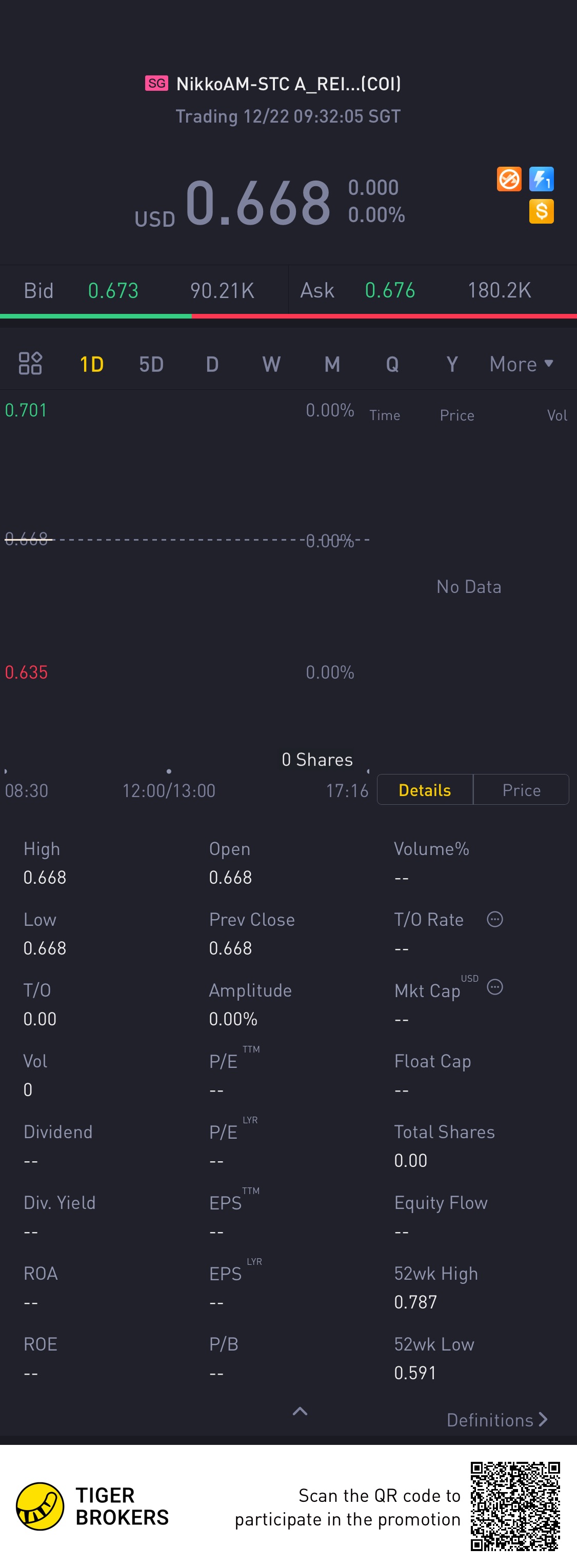
Task: Tap the T/O Rate info icon
Action: [x=495, y=919]
